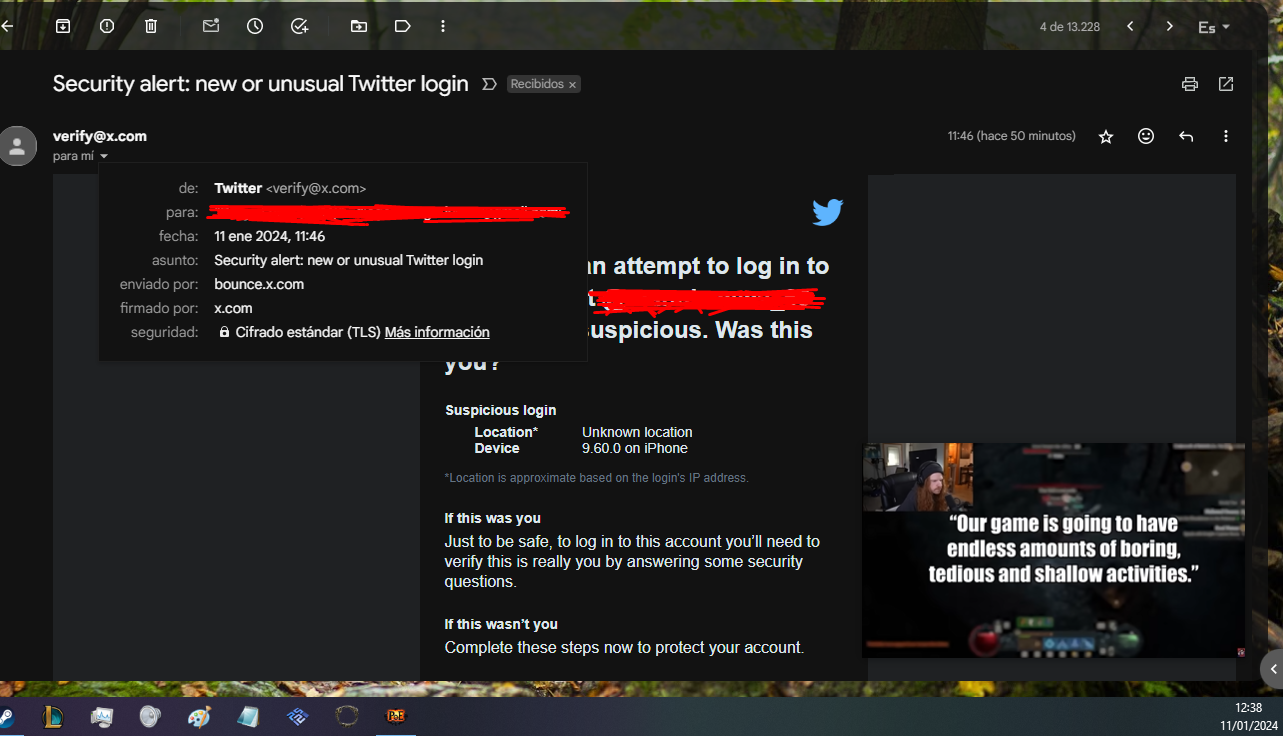Move the email to a folder
1283x736 pixels.
click(x=359, y=26)
